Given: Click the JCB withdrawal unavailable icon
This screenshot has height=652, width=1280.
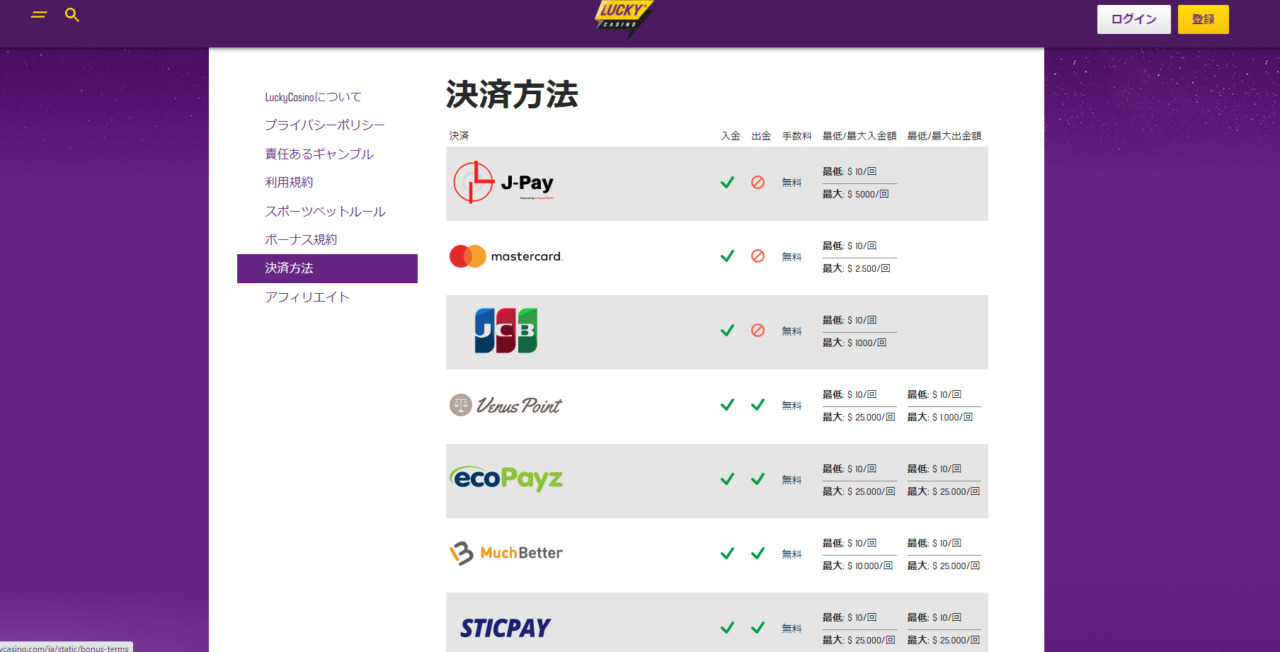Looking at the screenshot, I should coord(757,330).
